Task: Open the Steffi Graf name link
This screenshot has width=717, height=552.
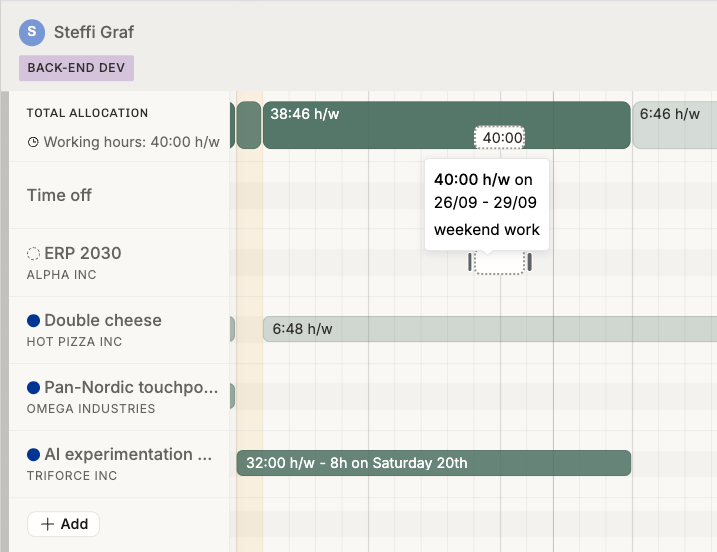Action: coord(94,32)
